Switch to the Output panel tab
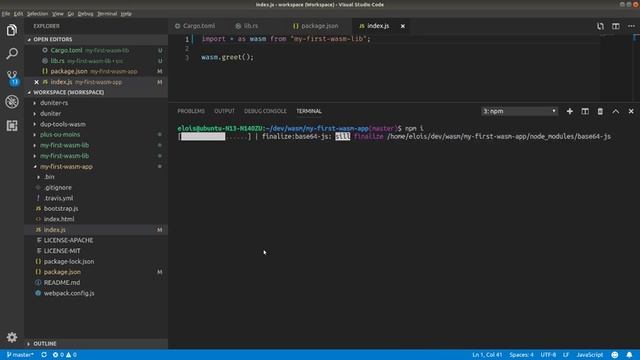This screenshot has height=360, width=640. 224,111
